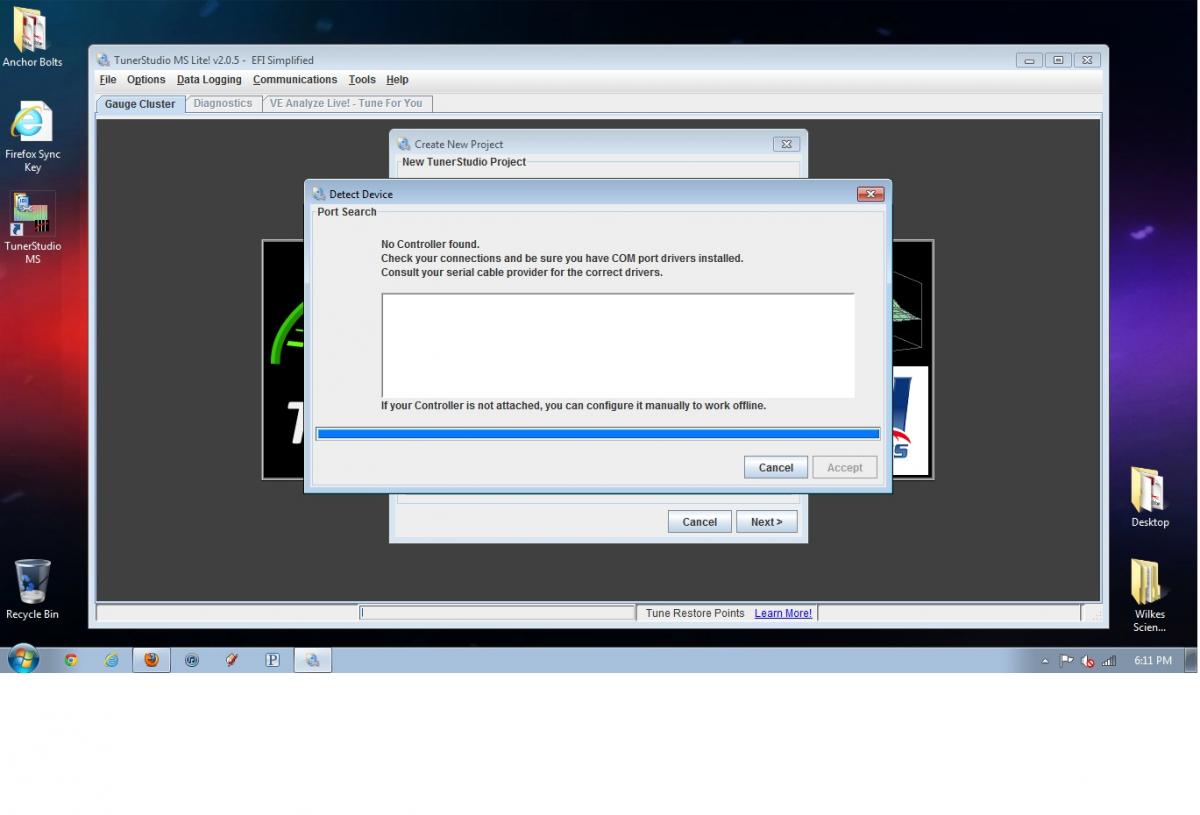Screen dimensions: 1200x815
Task: Open the Learn More! link
Action: tap(783, 613)
